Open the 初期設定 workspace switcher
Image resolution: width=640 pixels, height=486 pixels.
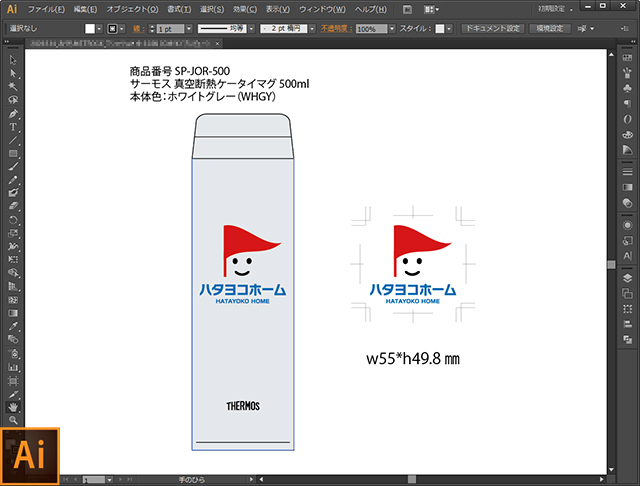[555, 9]
